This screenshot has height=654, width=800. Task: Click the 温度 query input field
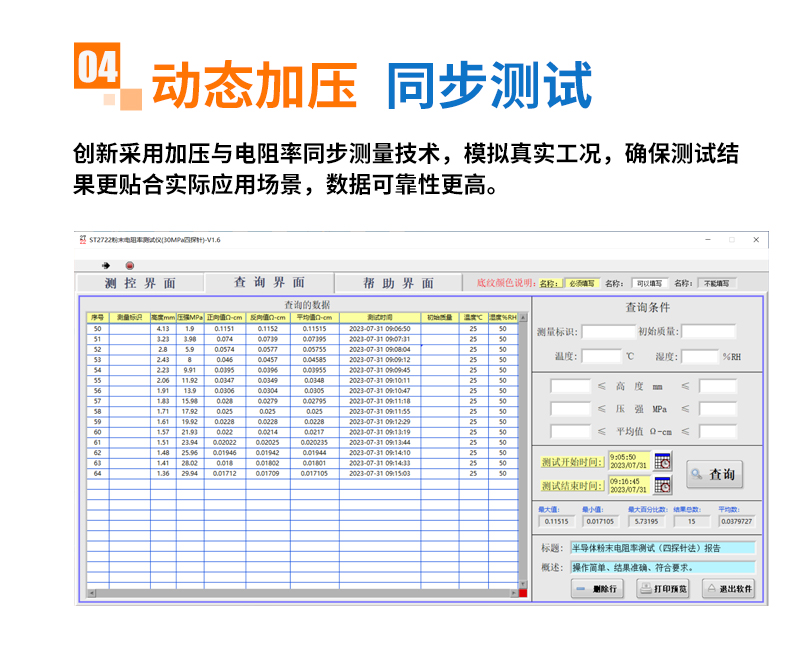coord(602,356)
